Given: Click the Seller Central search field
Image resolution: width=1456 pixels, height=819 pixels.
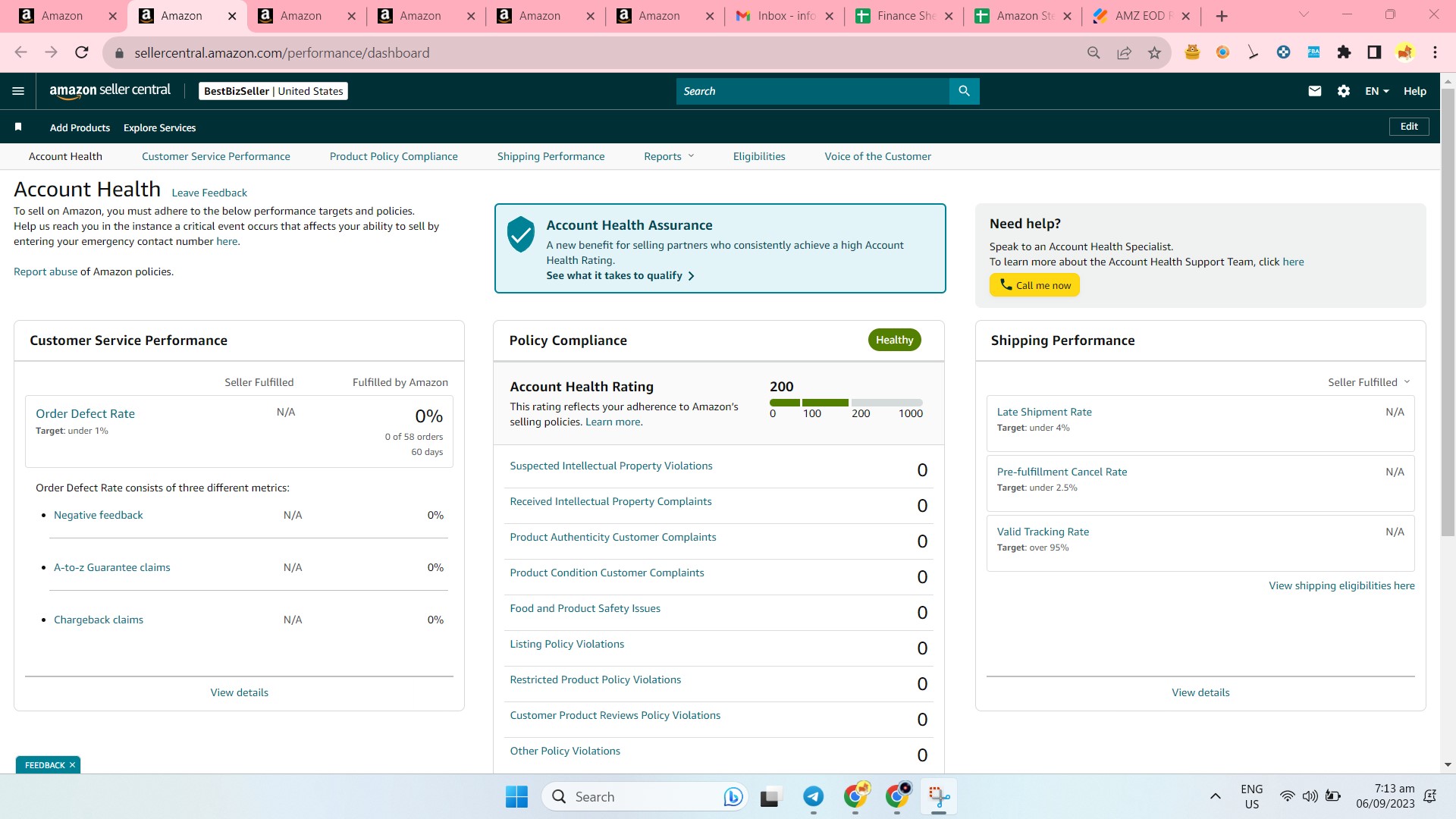Looking at the screenshot, I should tap(812, 91).
